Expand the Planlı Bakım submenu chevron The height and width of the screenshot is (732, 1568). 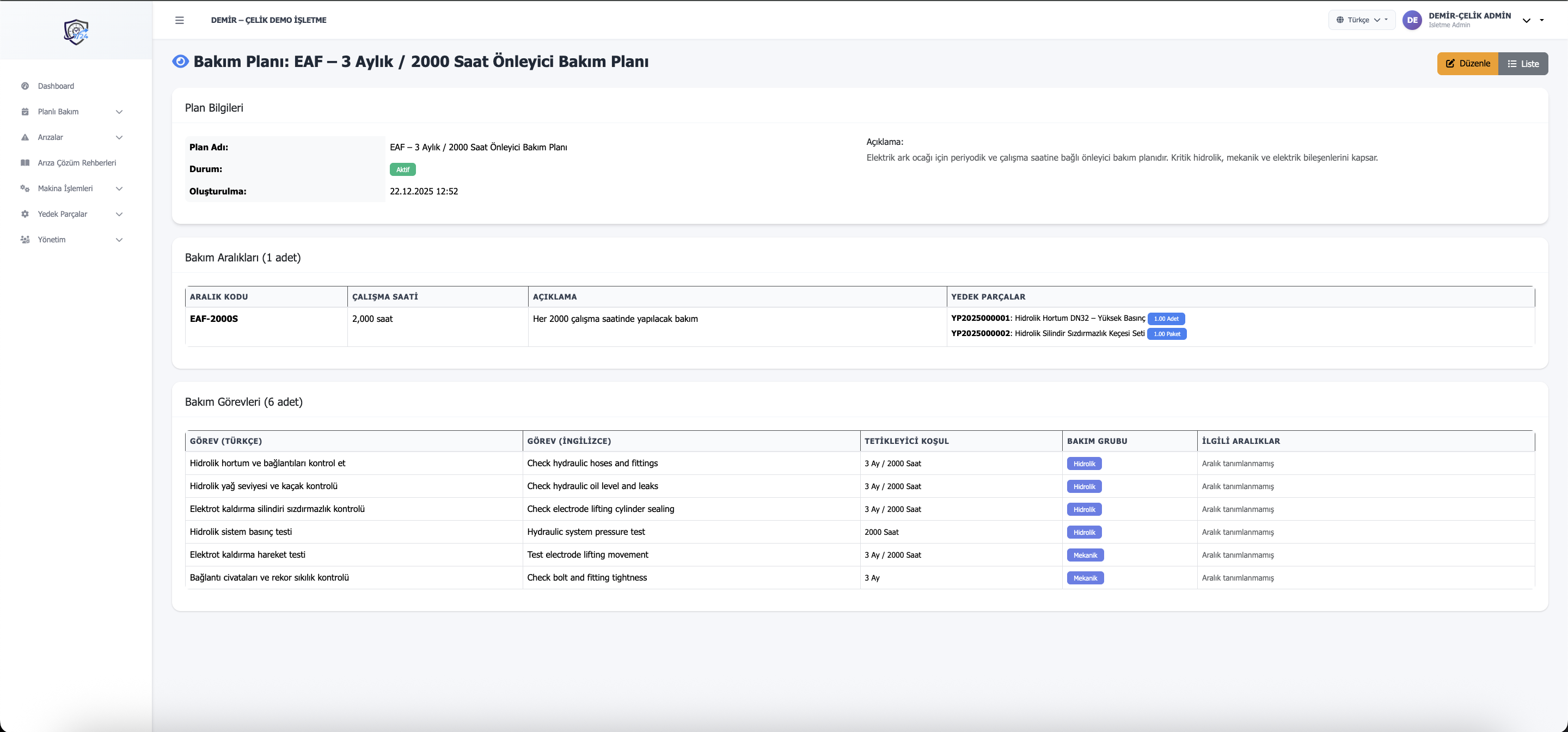pyautogui.click(x=119, y=112)
